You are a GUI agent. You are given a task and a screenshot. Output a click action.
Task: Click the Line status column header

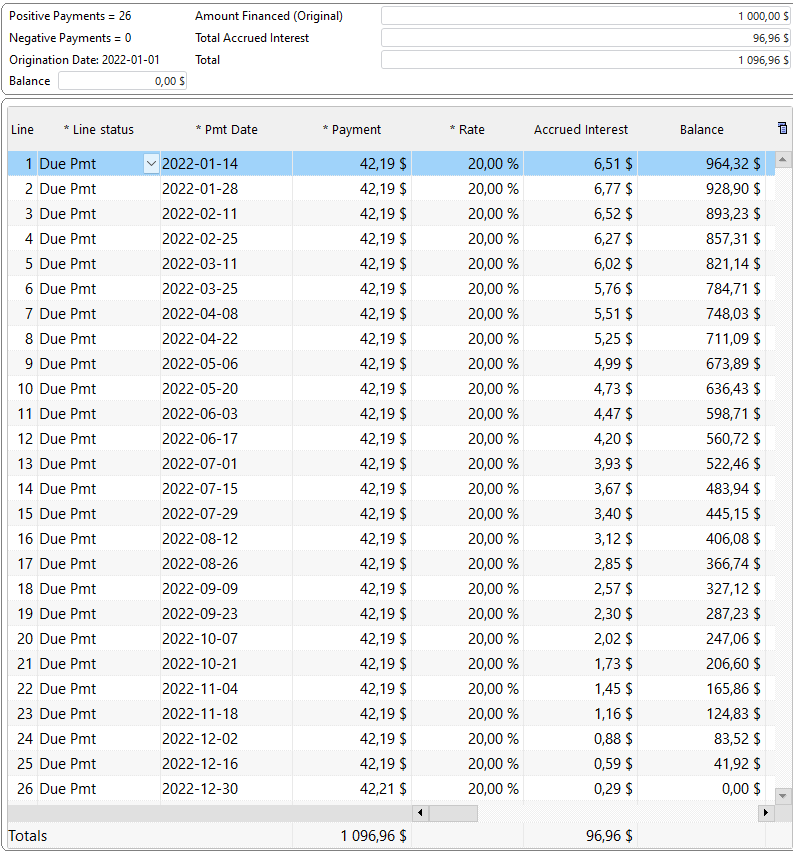pos(99,129)
